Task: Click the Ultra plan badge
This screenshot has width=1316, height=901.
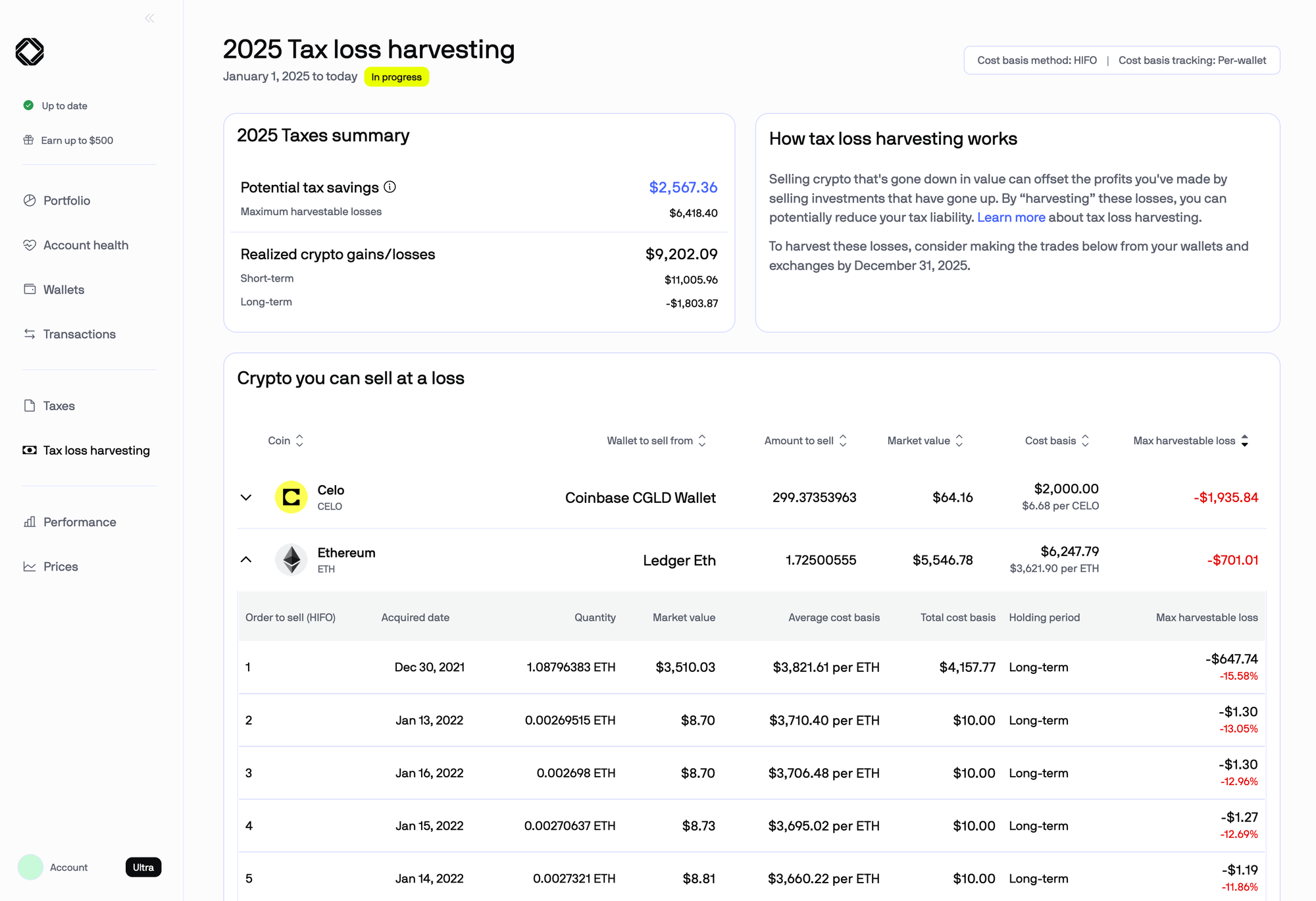Action: 143,867
